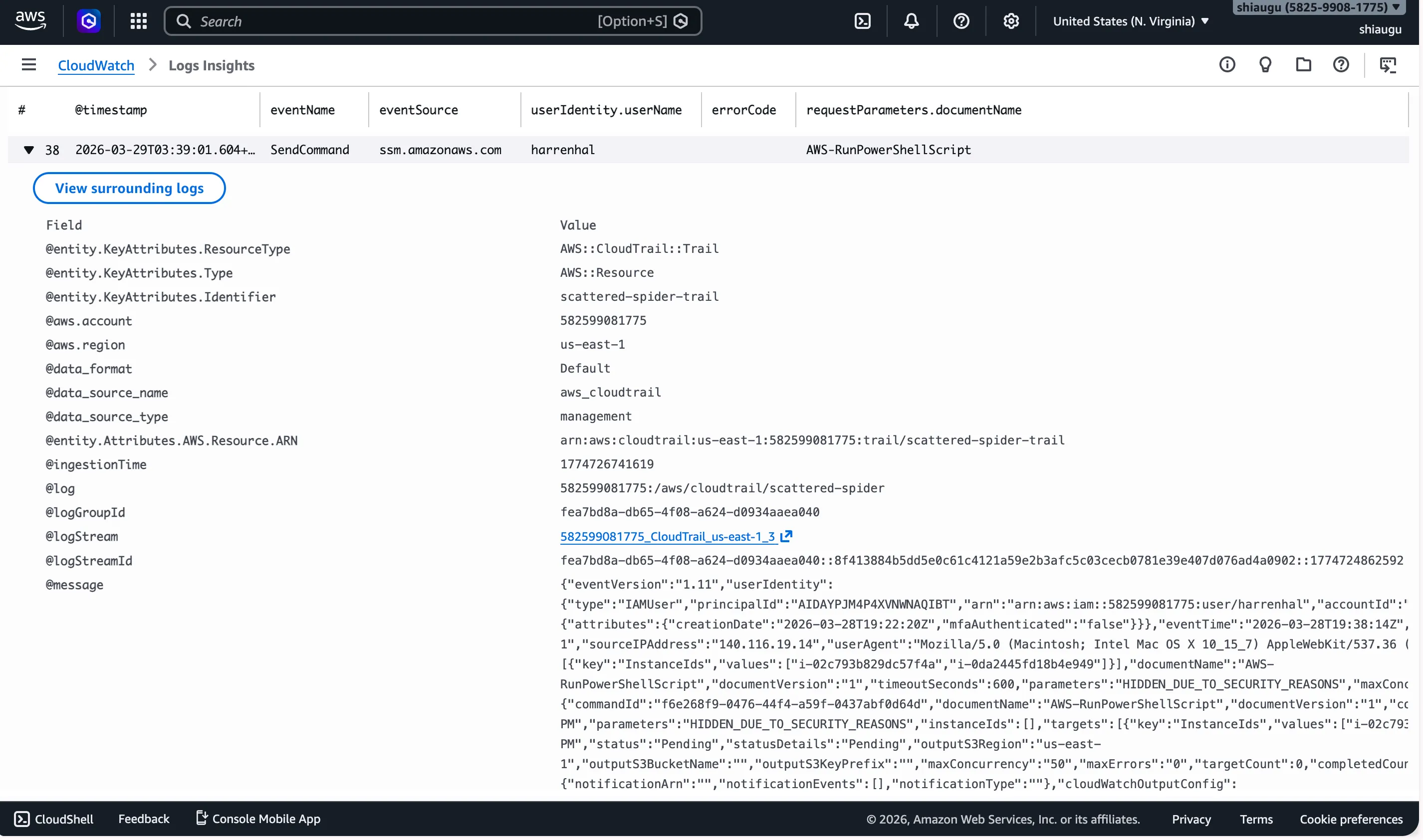Open the settings gear

pyautogui.click(x=1011, y=21)
